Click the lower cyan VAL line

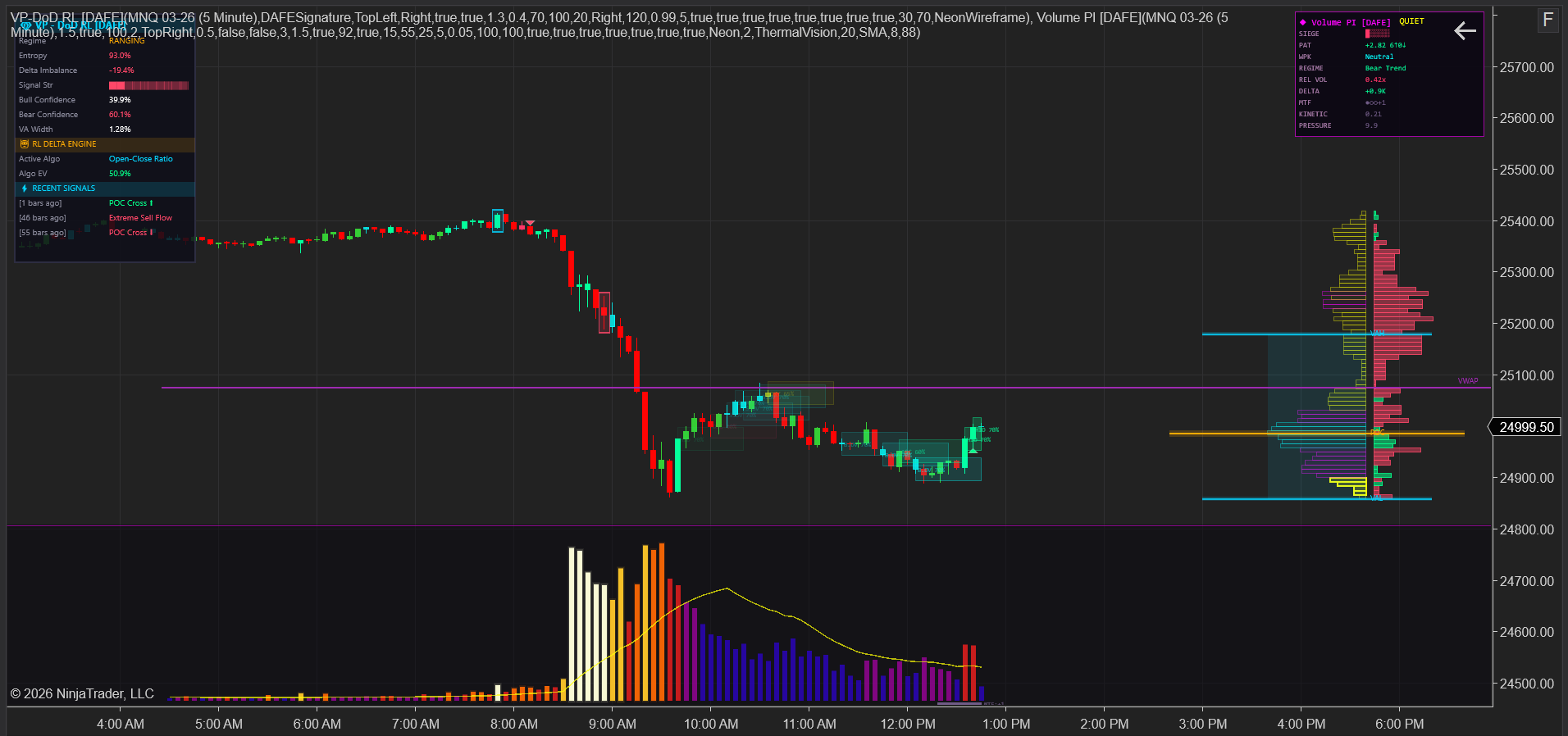(x=1317, y=499)
